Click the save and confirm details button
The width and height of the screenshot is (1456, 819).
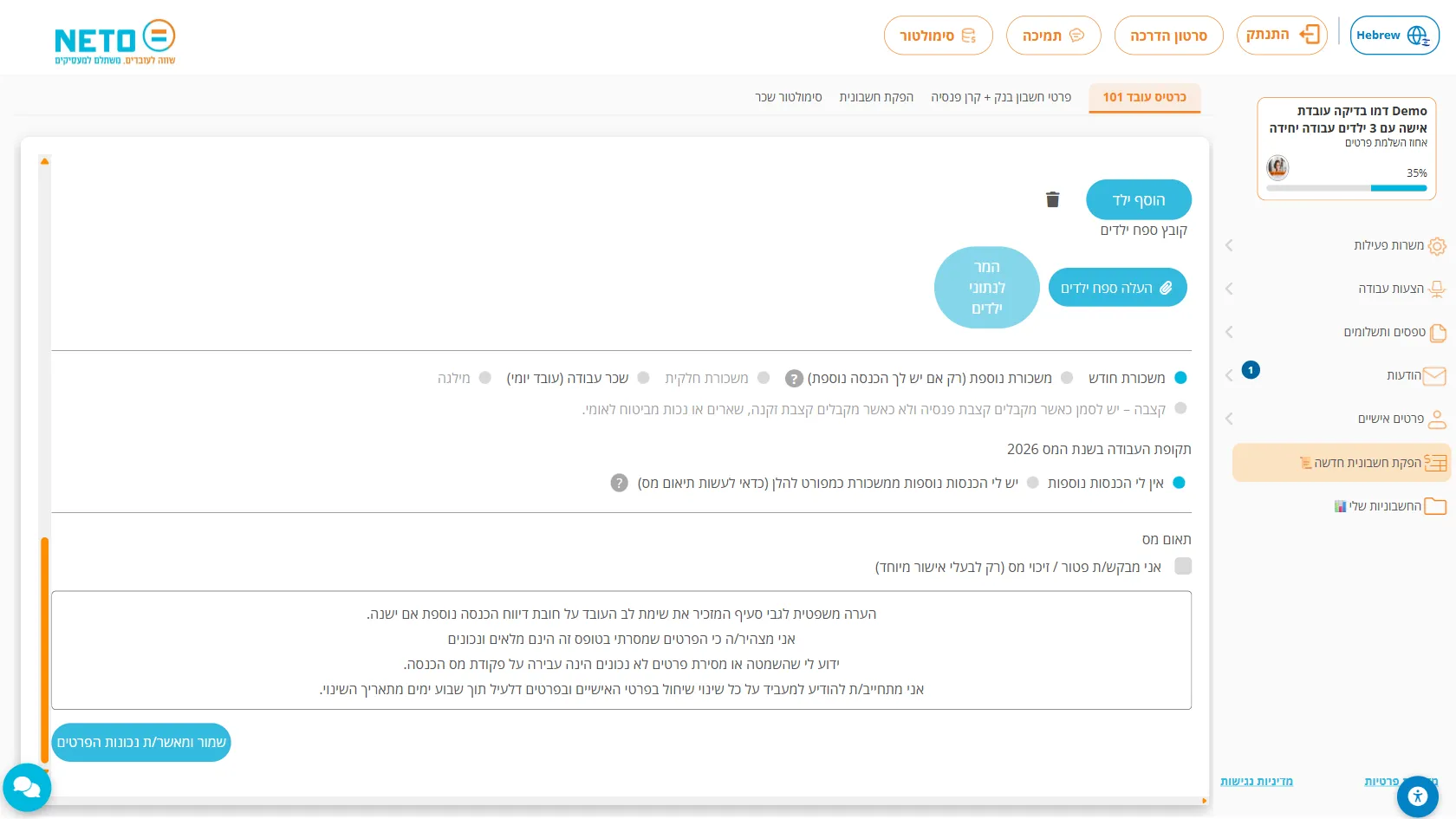pos(141,743)
